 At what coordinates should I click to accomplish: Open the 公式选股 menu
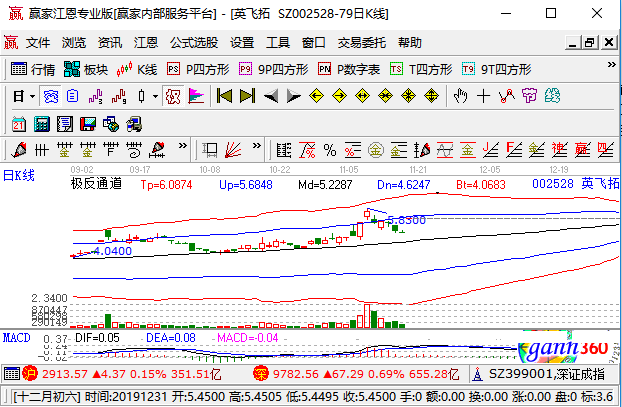pyautogui.click(x=194, y=43)
